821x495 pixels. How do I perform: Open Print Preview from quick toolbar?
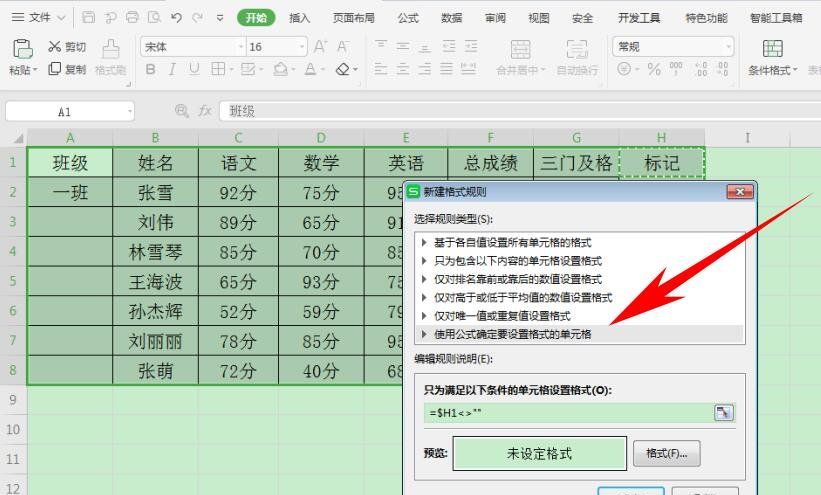click(x=154, y=17)
